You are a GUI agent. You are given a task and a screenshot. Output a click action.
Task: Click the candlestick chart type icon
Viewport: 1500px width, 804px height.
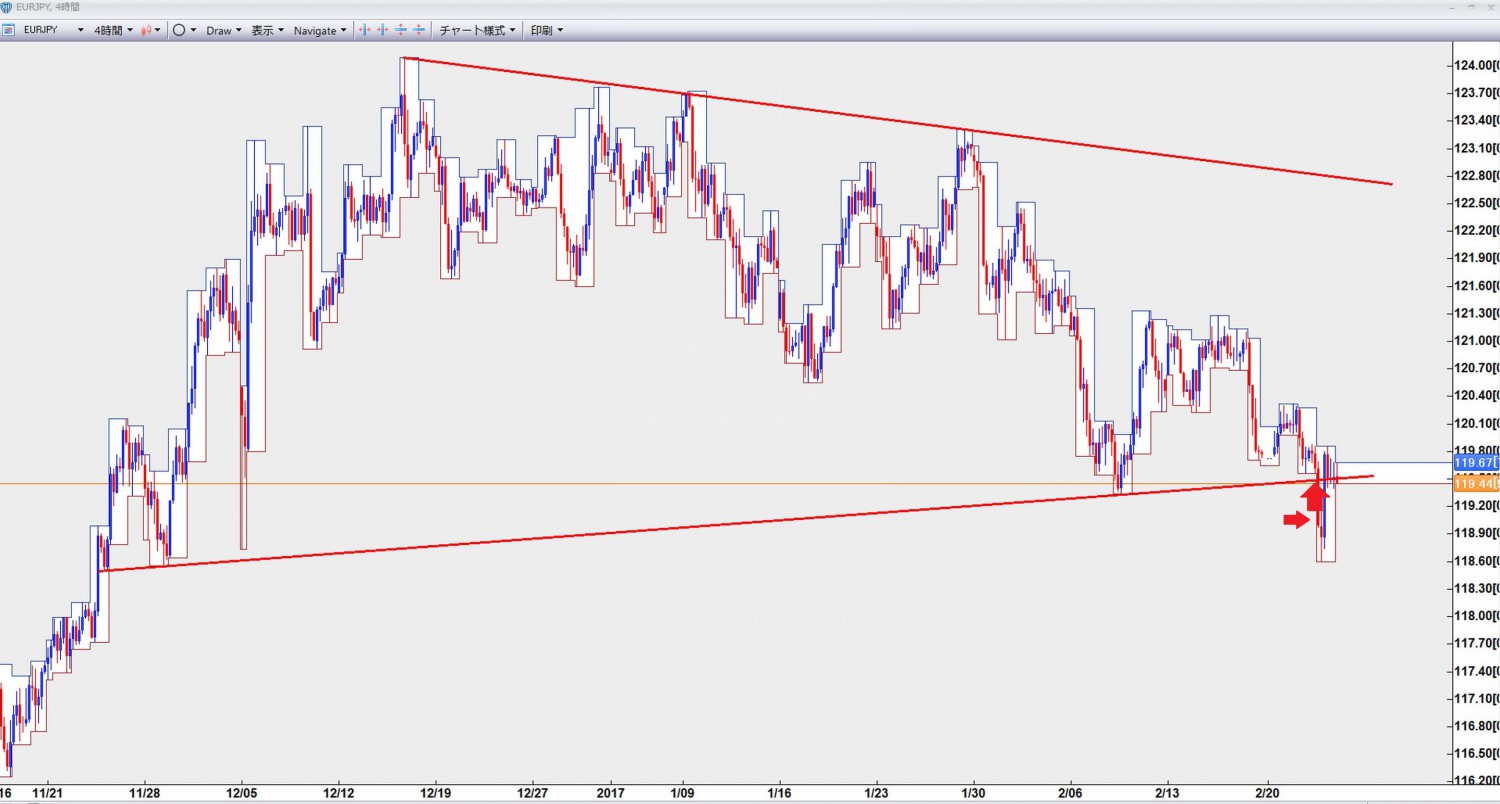point(146,30)
